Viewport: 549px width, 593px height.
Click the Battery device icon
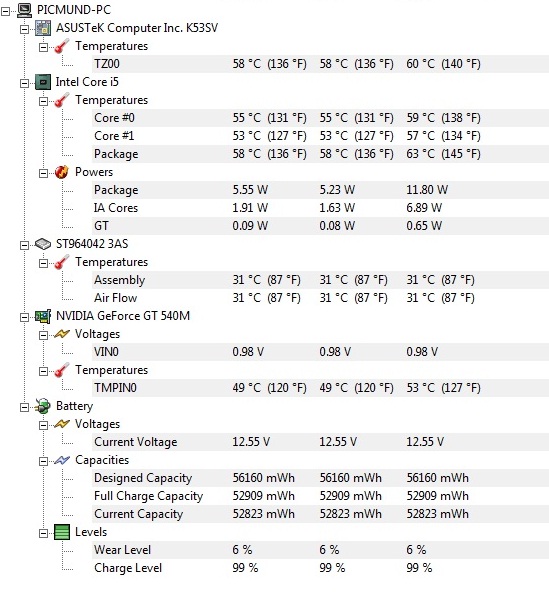coord(42,406)
